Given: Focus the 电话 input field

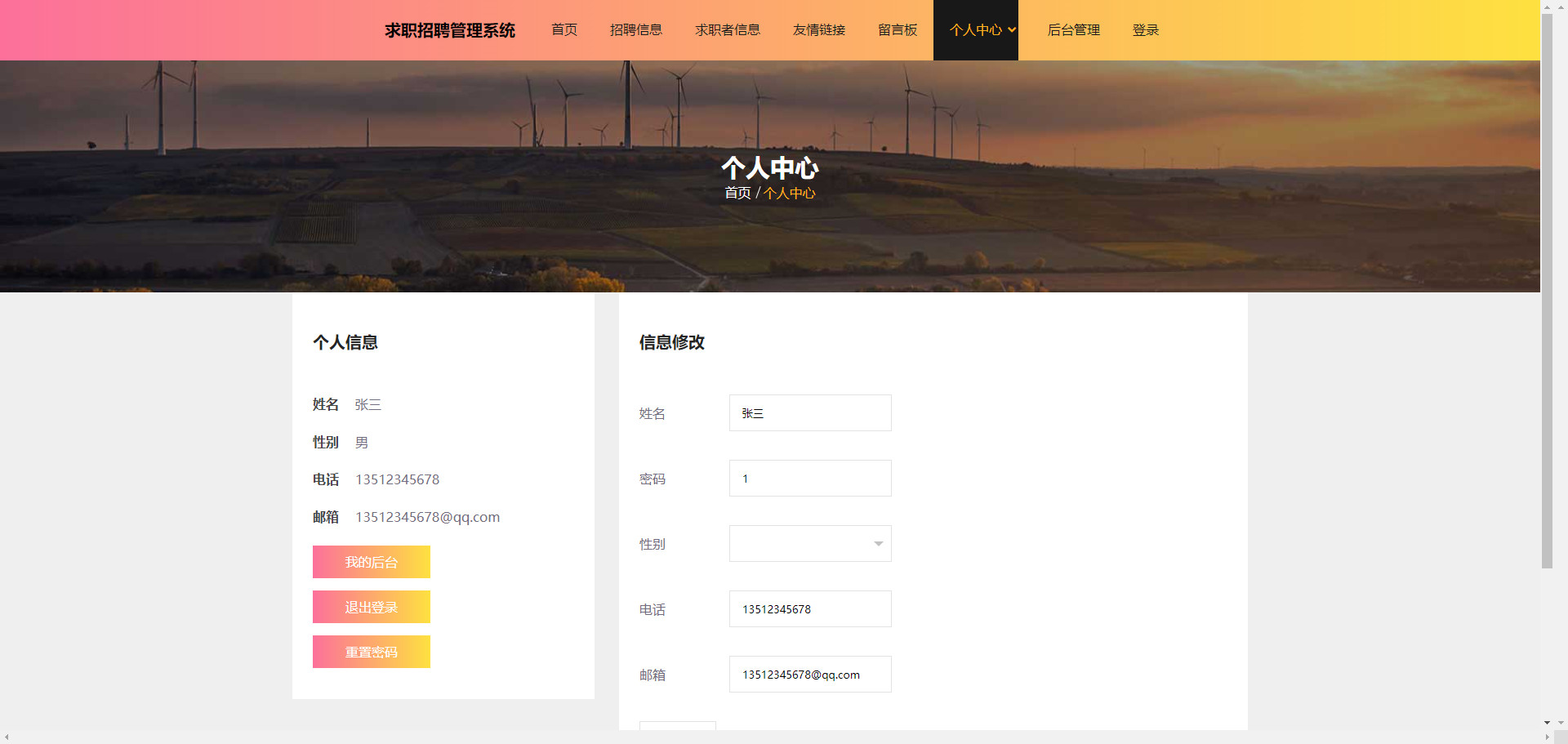Looking at the screenshot, I should click(x=810, y=609).
